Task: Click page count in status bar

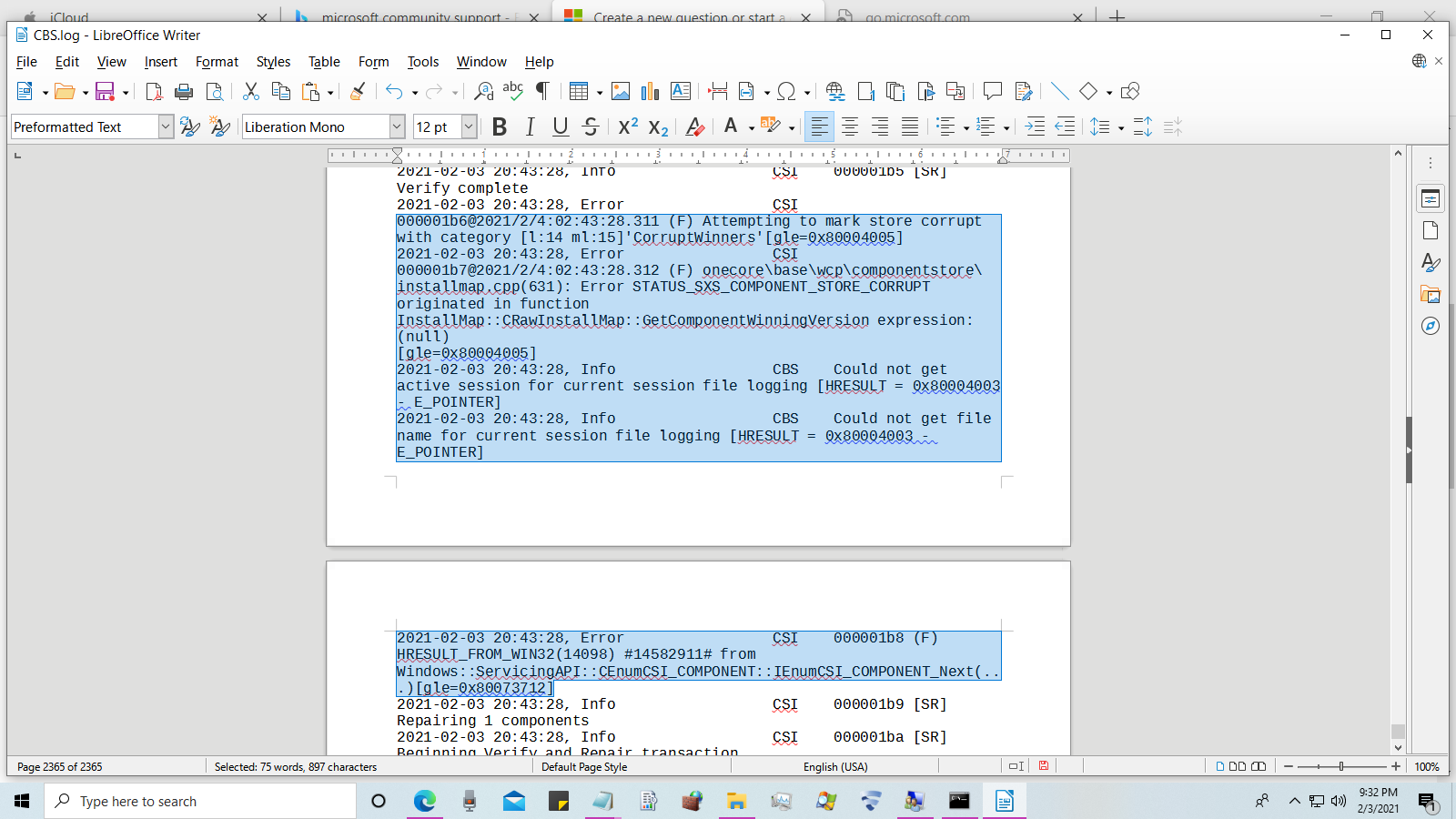Action: 60,766
